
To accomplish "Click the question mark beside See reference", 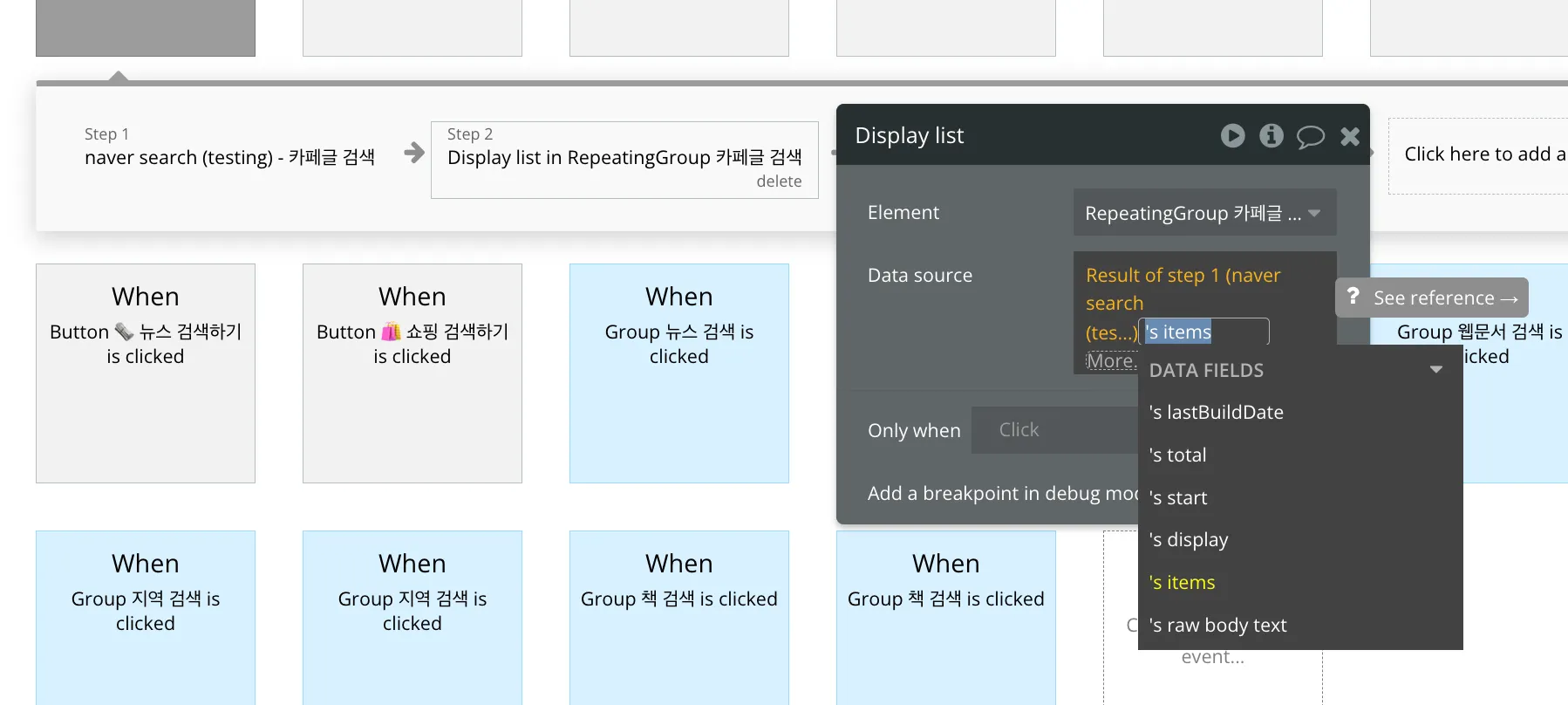I will (1353, 297).
